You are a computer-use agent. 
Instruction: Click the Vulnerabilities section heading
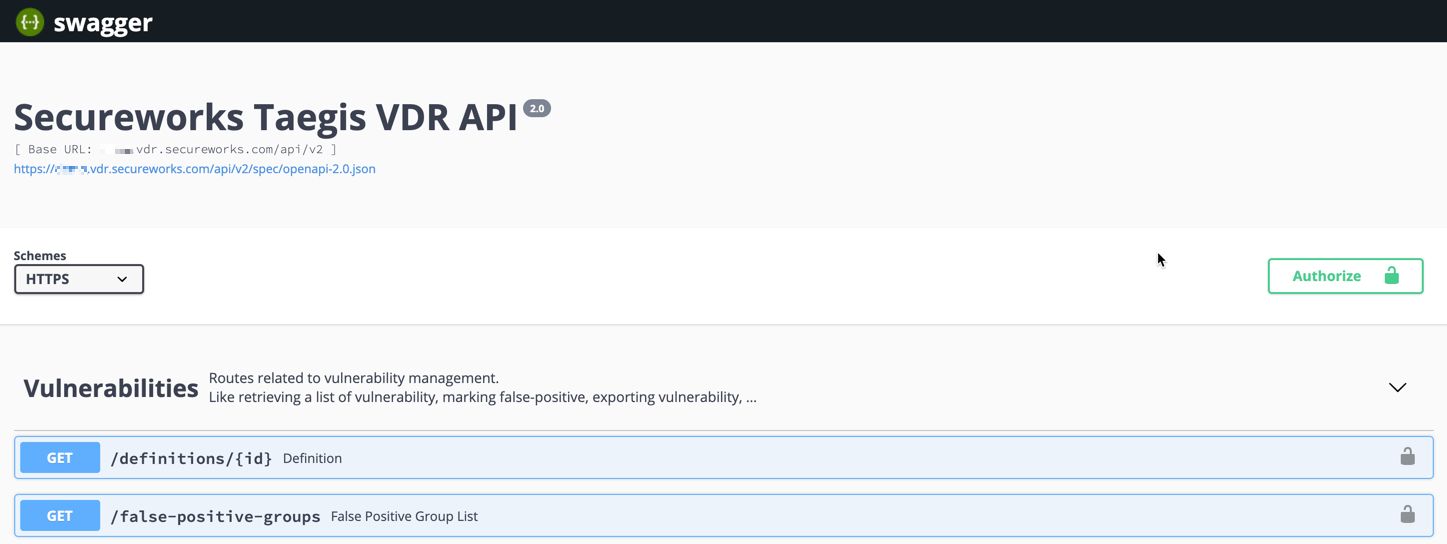point(111,388)
